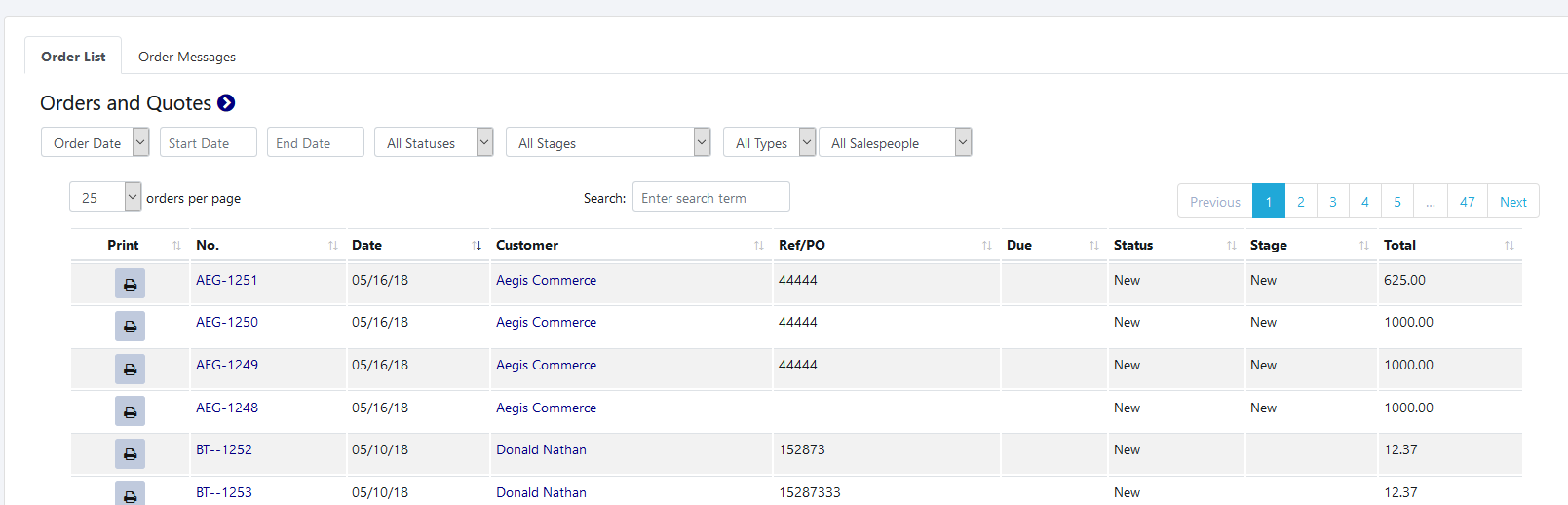Click the arrow icon beside Orders and Quotes

(x=226, y=103)
